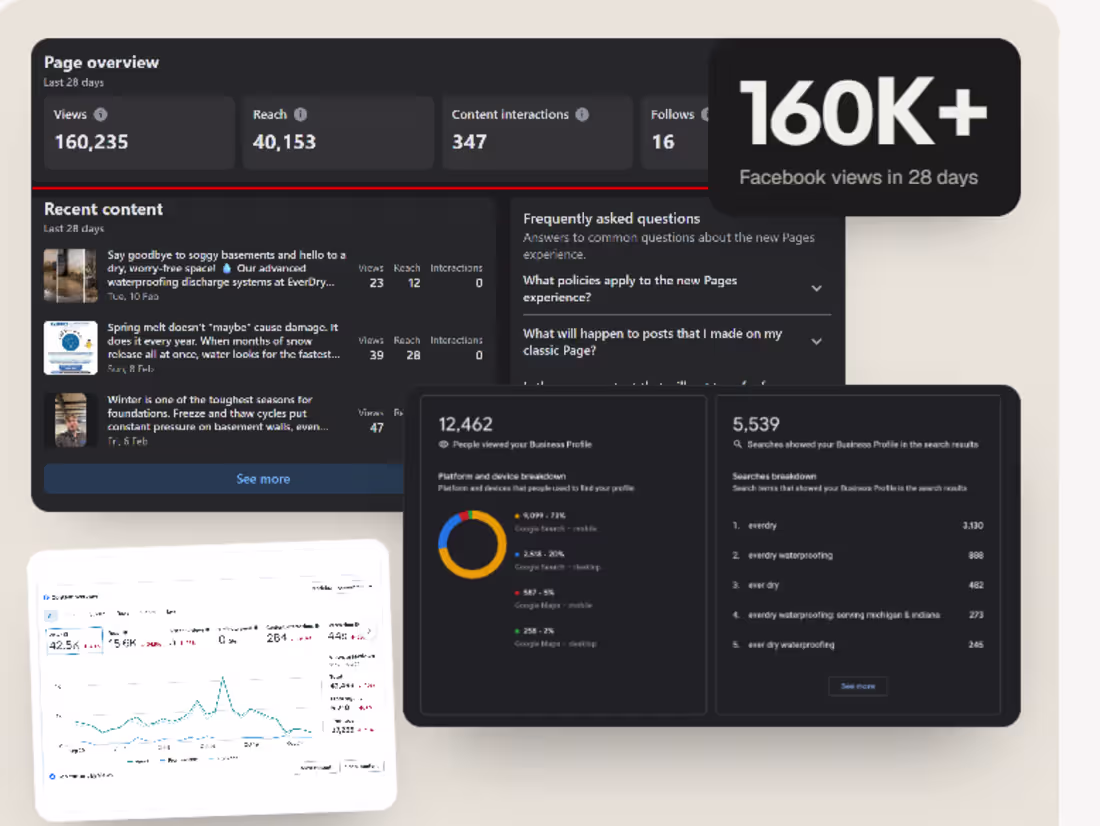Click the water drop emoji in first post
This screenshot has height=826, width=1100.
pos(227,268)
